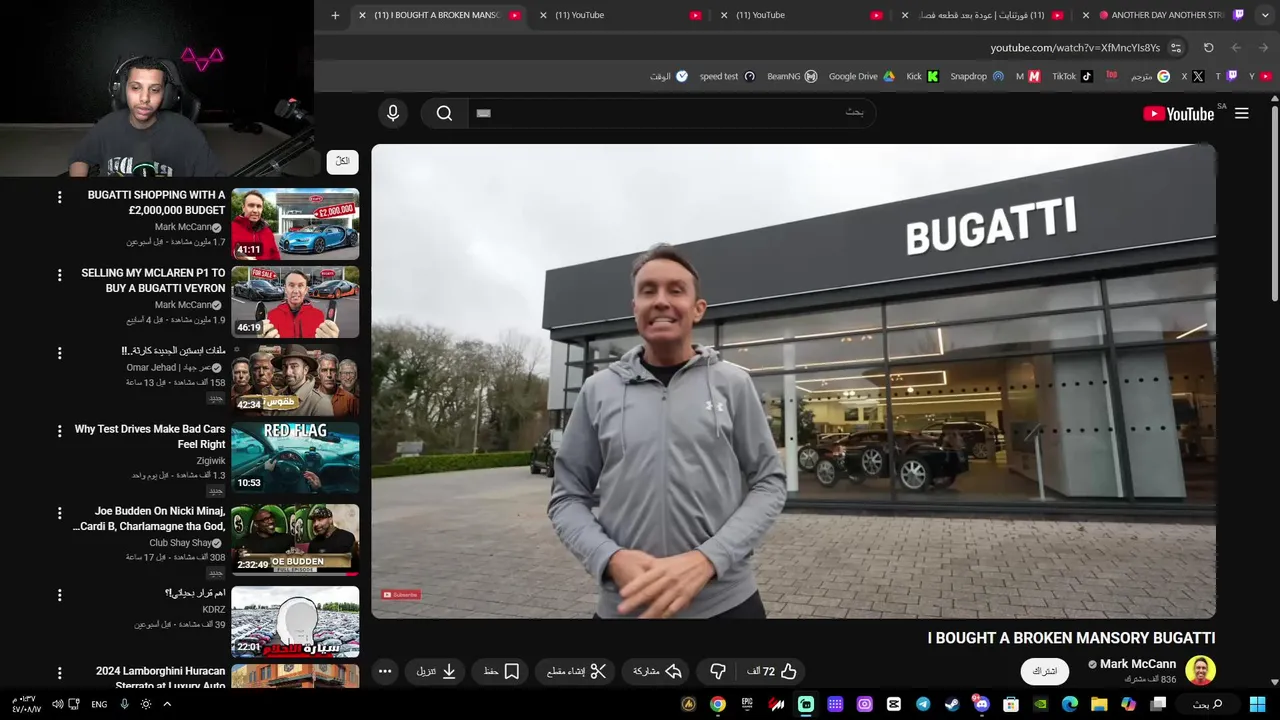Open options for Bugatti Shopping video
This screenshot has height=720, width=1280.
point(59,197)
